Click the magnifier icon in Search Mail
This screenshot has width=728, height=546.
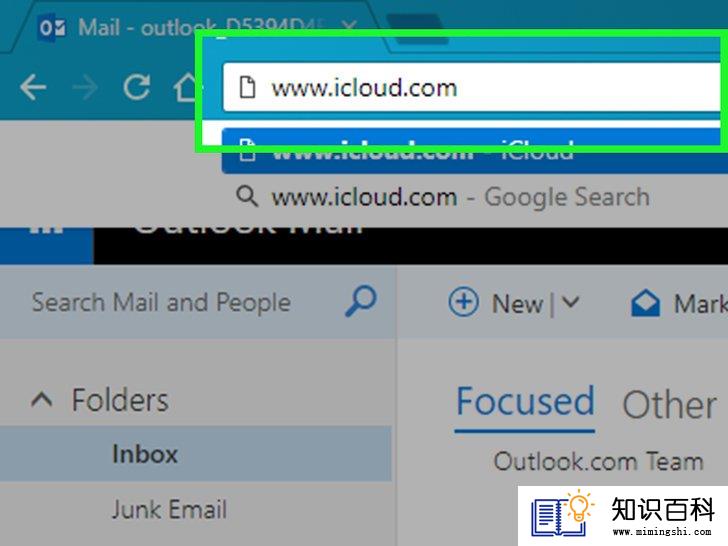tap(360, 301)
